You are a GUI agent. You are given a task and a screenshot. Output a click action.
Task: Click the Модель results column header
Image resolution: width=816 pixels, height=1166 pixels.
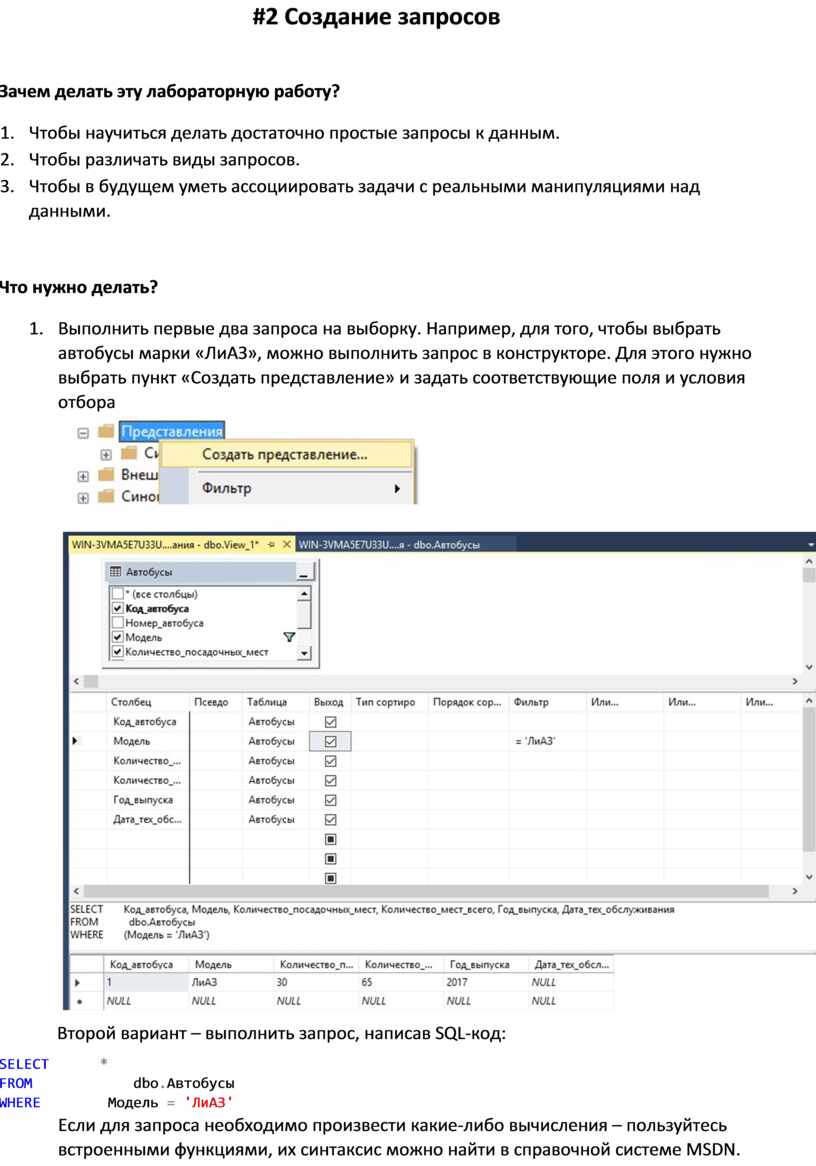(x=231, y=964)
